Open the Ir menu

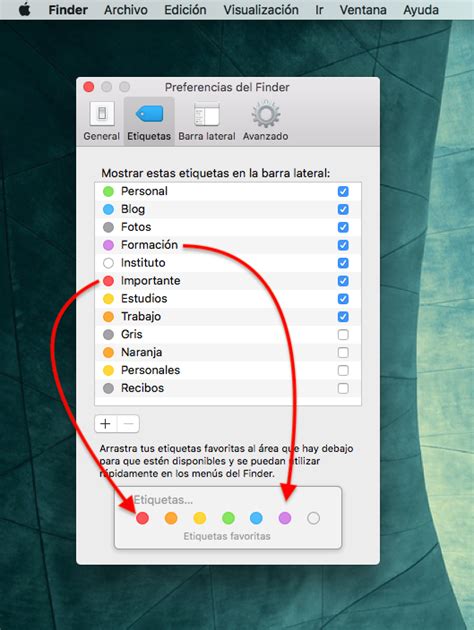click(319, 10)
